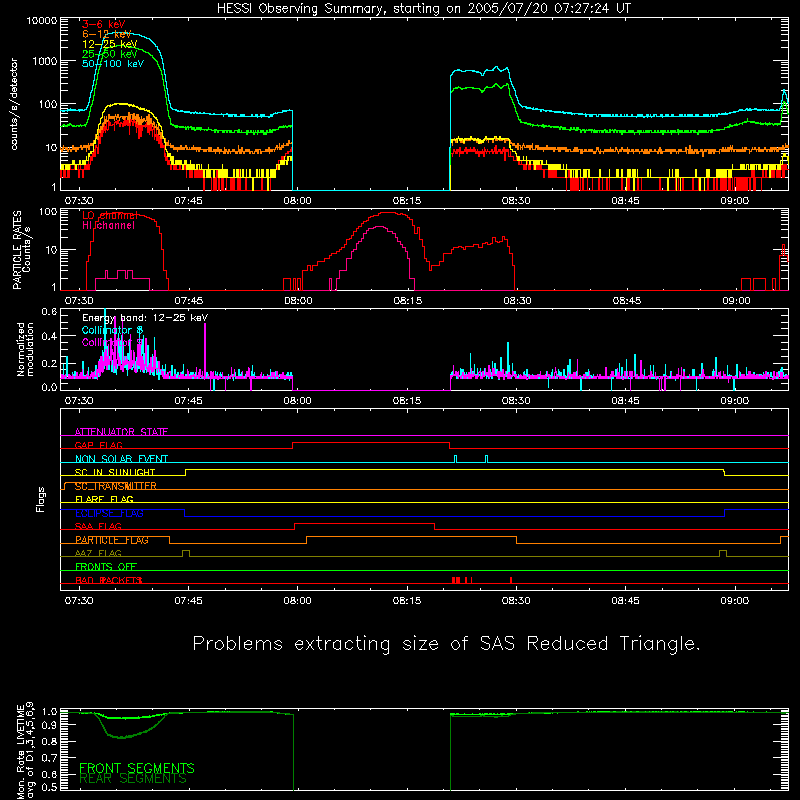
Task: Click '08:15' under the particle rates panel
Action: tap(407, 301)
